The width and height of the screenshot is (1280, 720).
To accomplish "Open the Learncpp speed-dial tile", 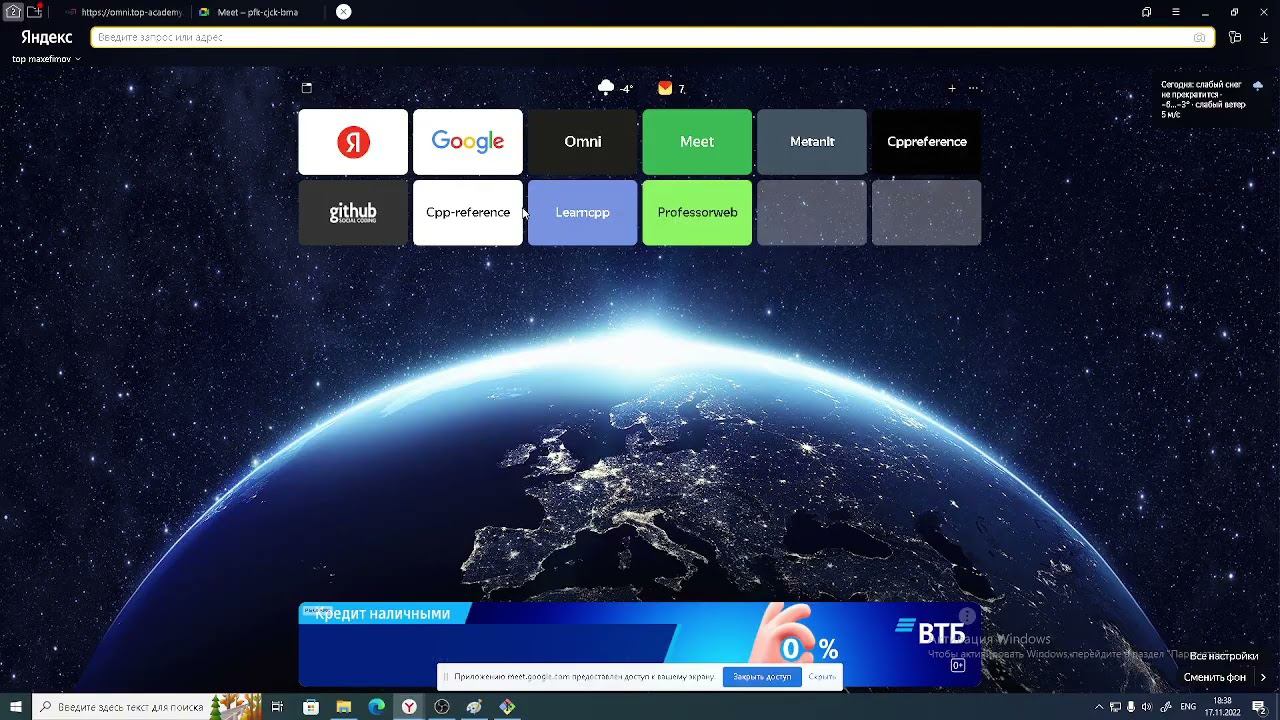I will (583, 212).
